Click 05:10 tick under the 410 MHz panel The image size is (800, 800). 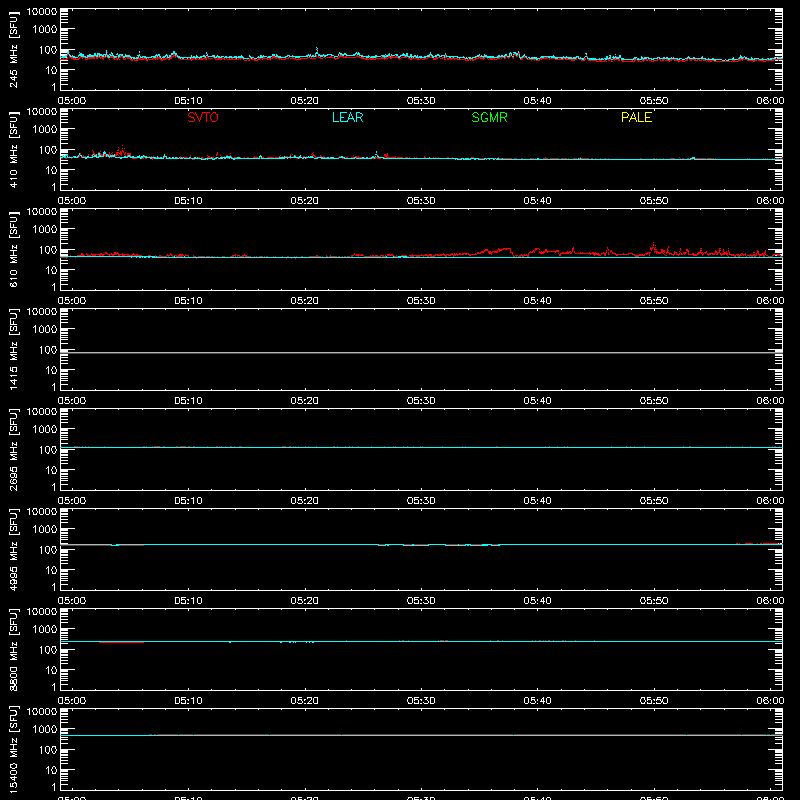(x=188, y=201)
